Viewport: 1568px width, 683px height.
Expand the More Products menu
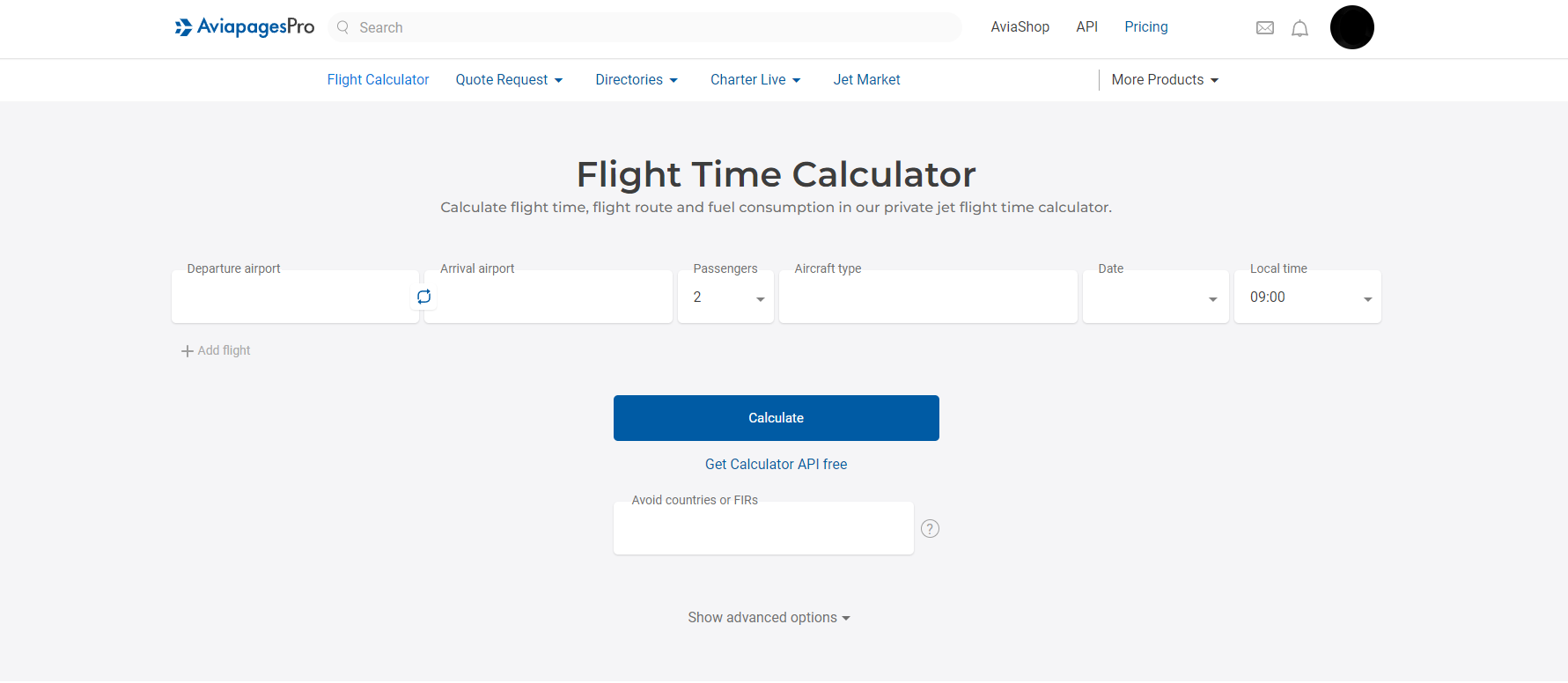coord(1165,80)
